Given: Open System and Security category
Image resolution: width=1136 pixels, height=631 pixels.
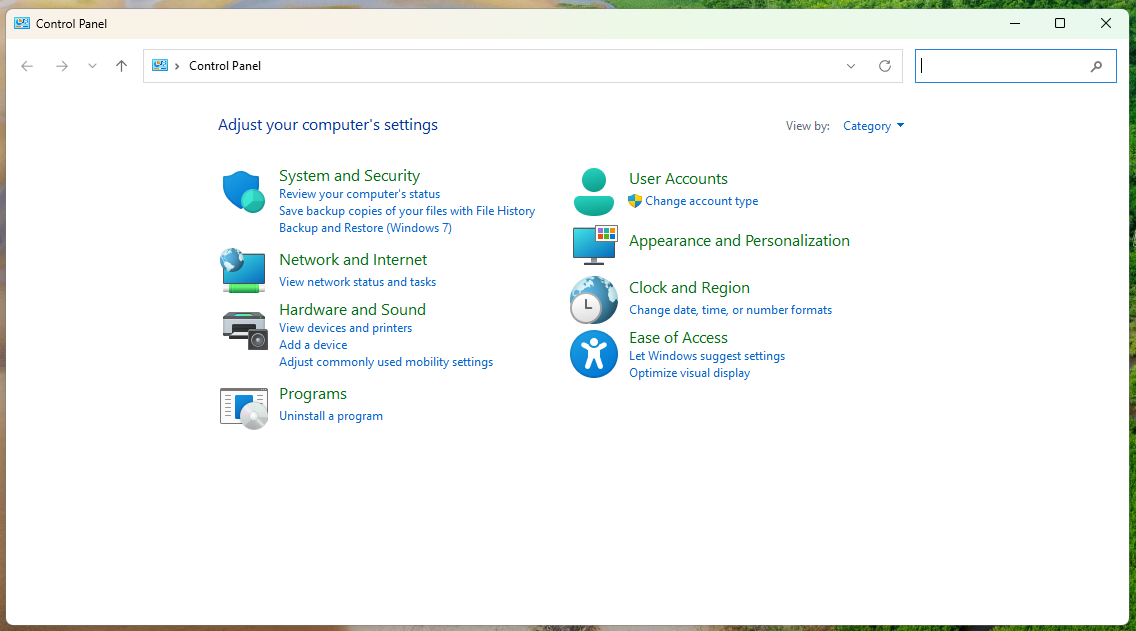Looking at the screenshot, I should [349, 176].
